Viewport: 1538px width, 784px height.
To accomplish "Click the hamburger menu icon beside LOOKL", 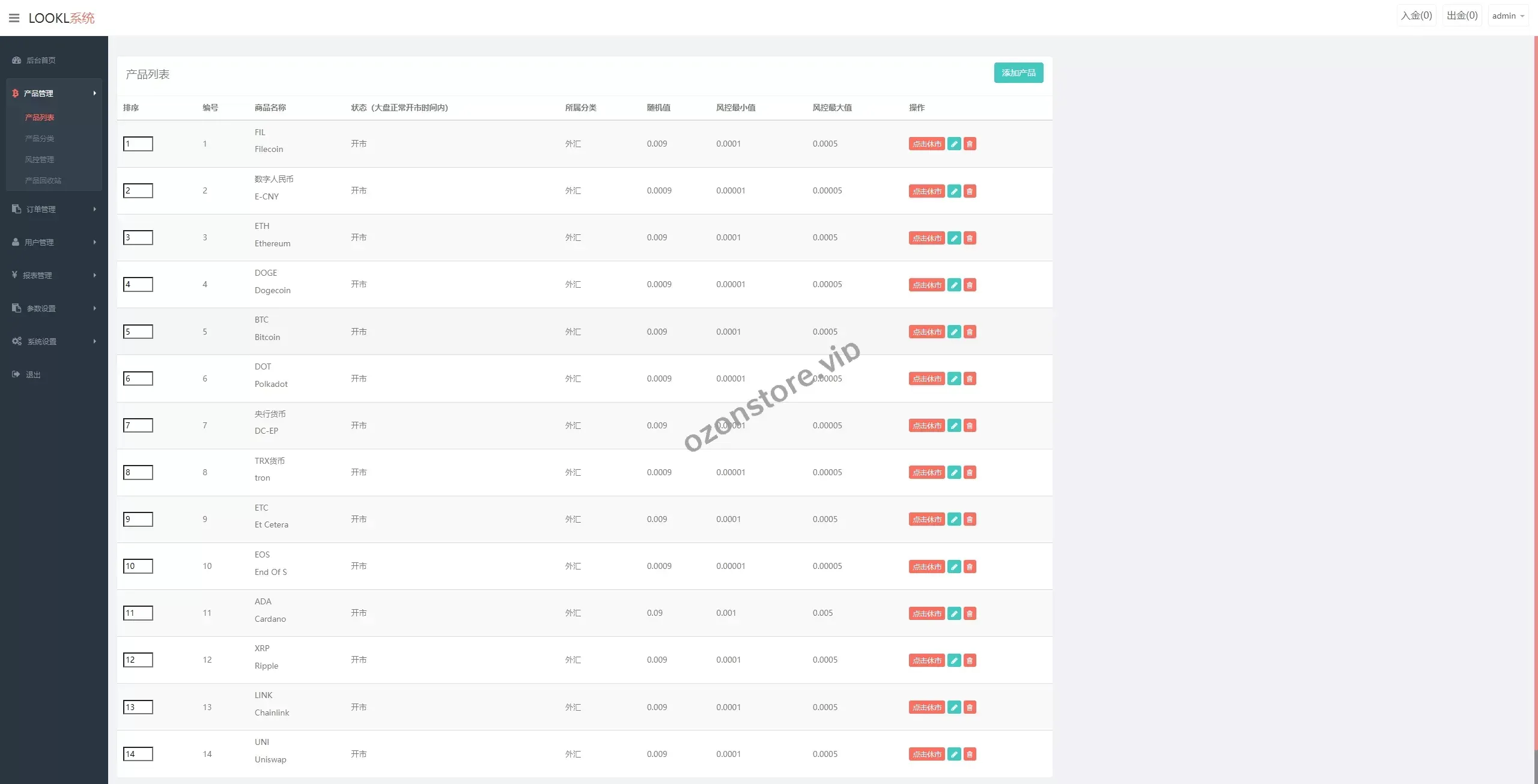I will tap(14, 18).
